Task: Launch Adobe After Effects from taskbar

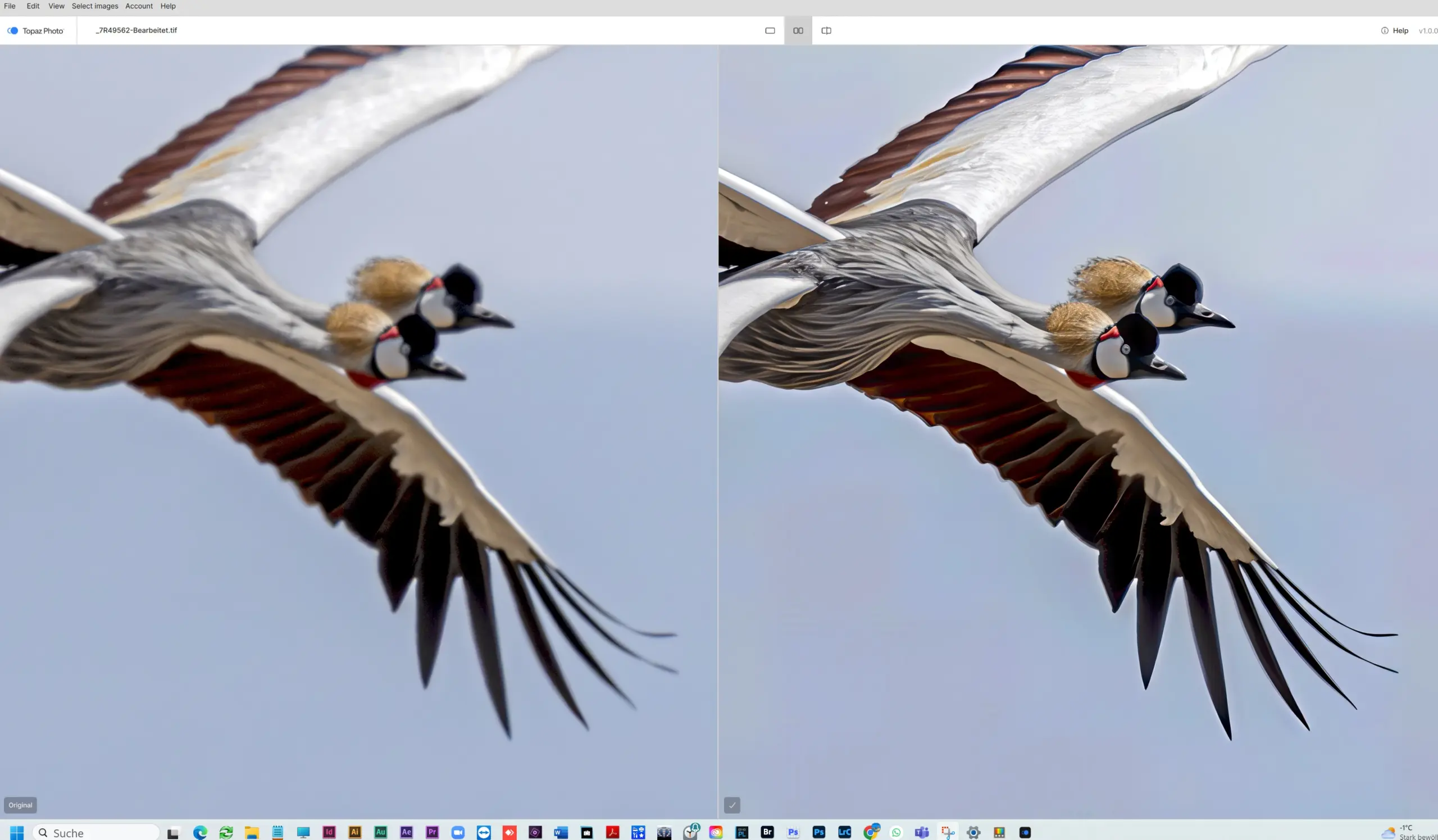Action: [x=406, y=832]
